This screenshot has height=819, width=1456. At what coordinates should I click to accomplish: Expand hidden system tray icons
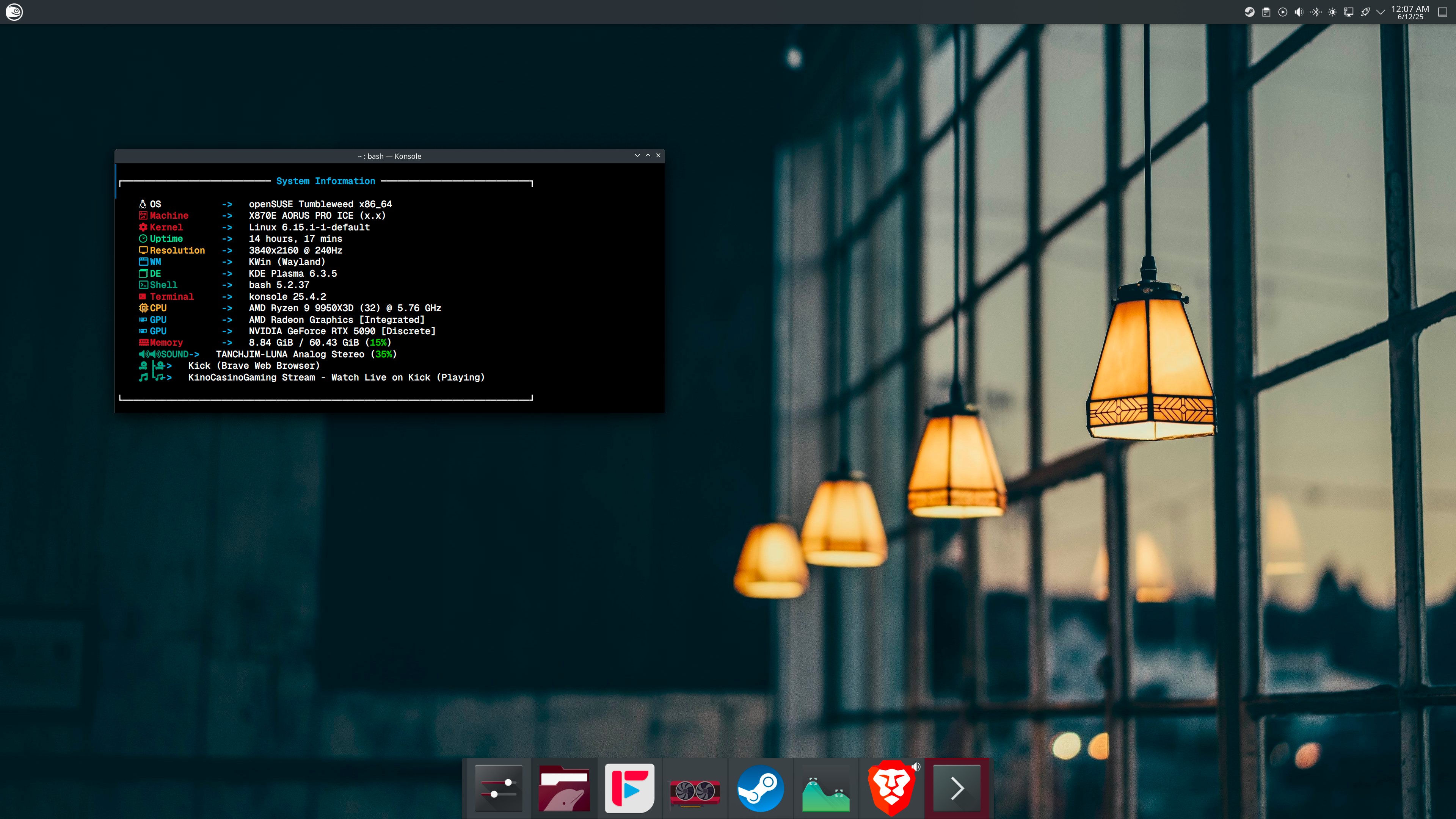tap(1381, 12)
